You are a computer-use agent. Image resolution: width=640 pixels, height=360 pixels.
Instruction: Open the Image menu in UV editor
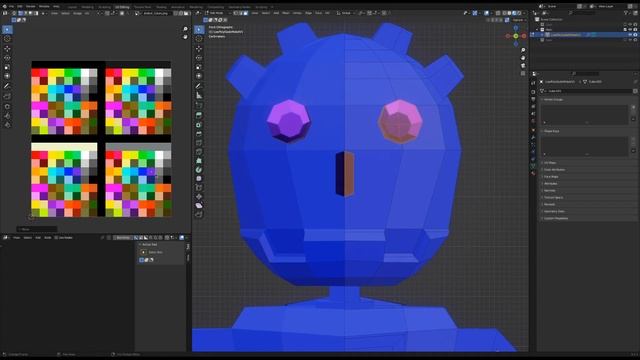pyautogui.click(x=77, y=13)
